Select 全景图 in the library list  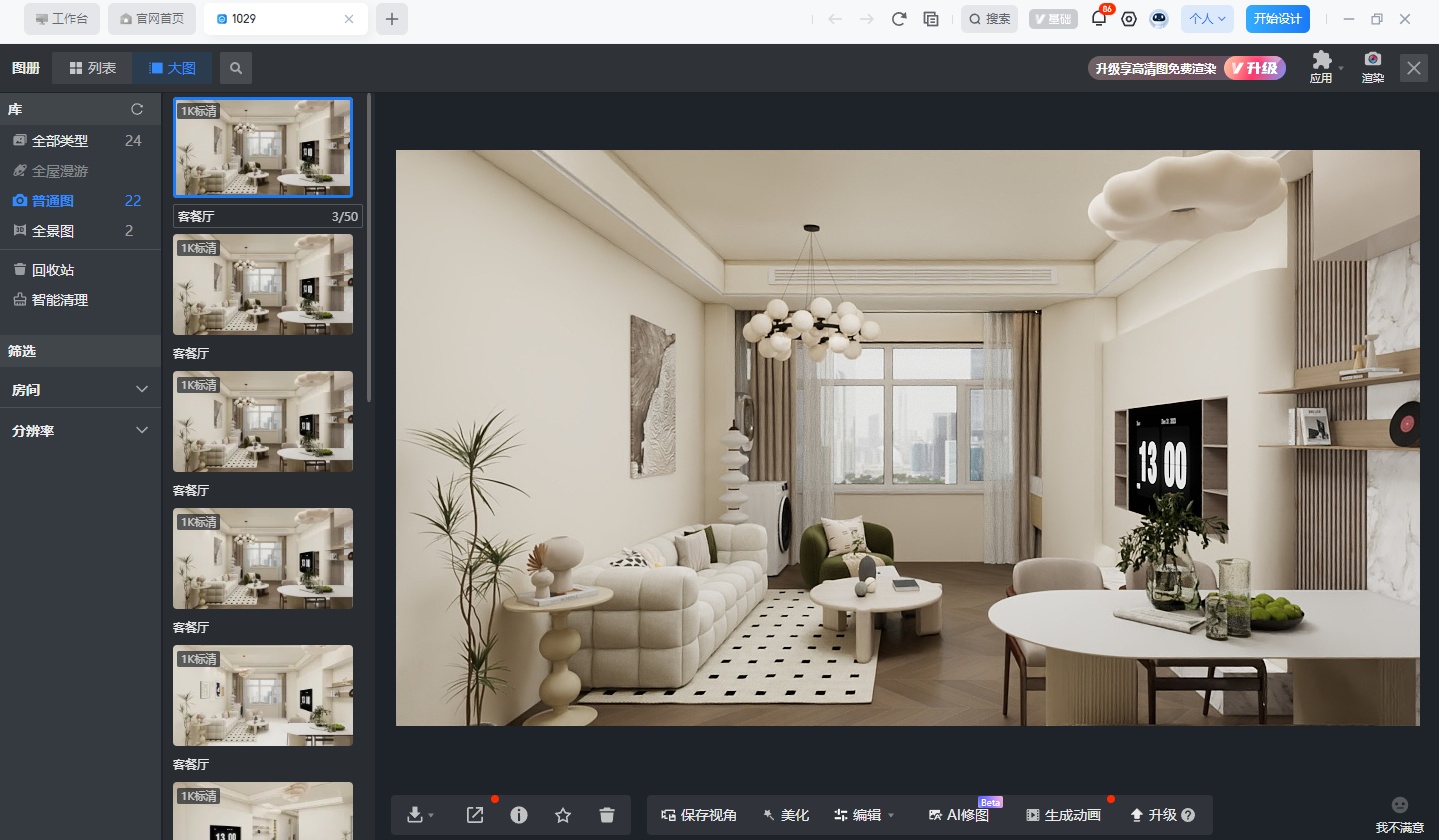pyautogui.click(x=54, y=231)
